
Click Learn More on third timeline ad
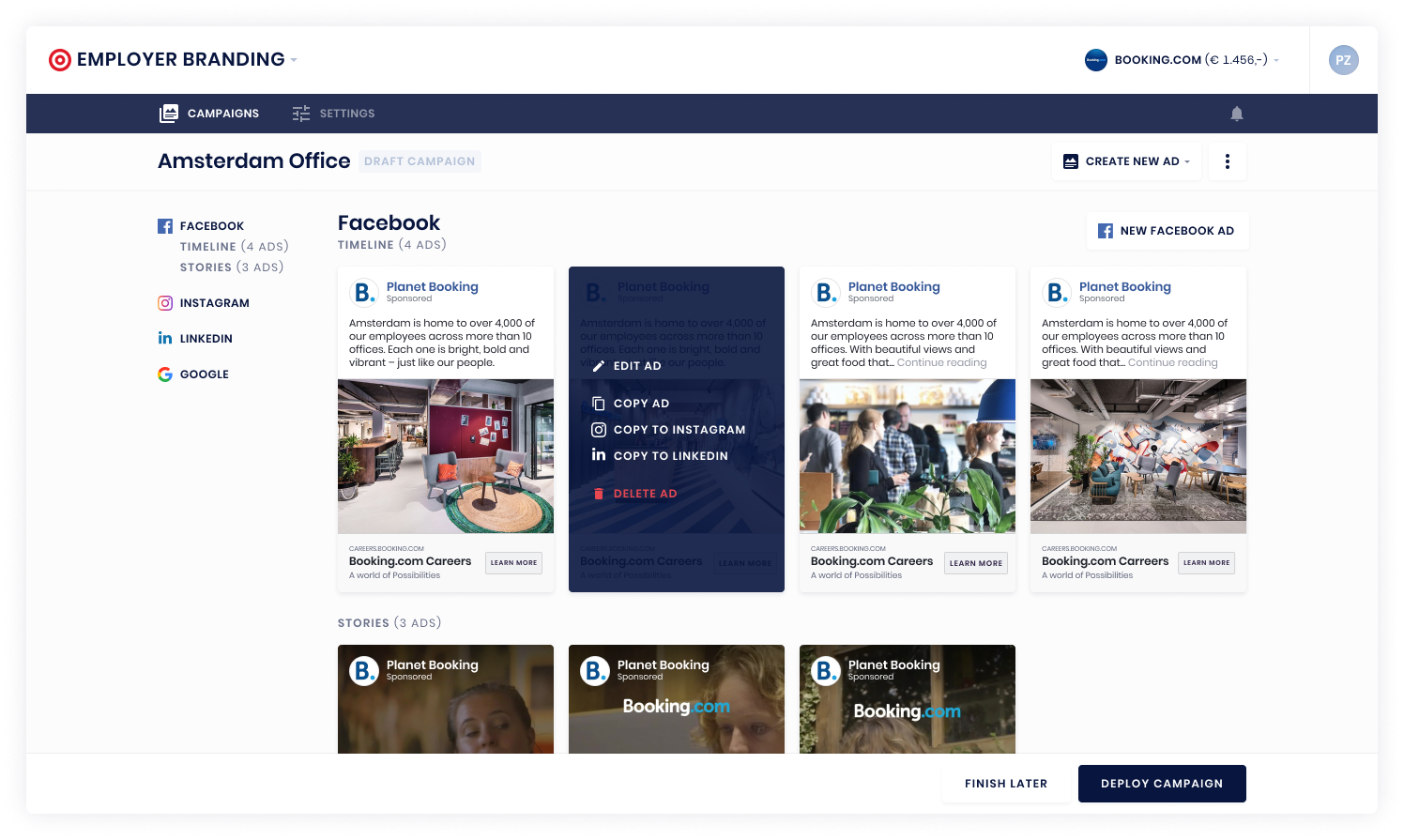click(x=976, y=563)
